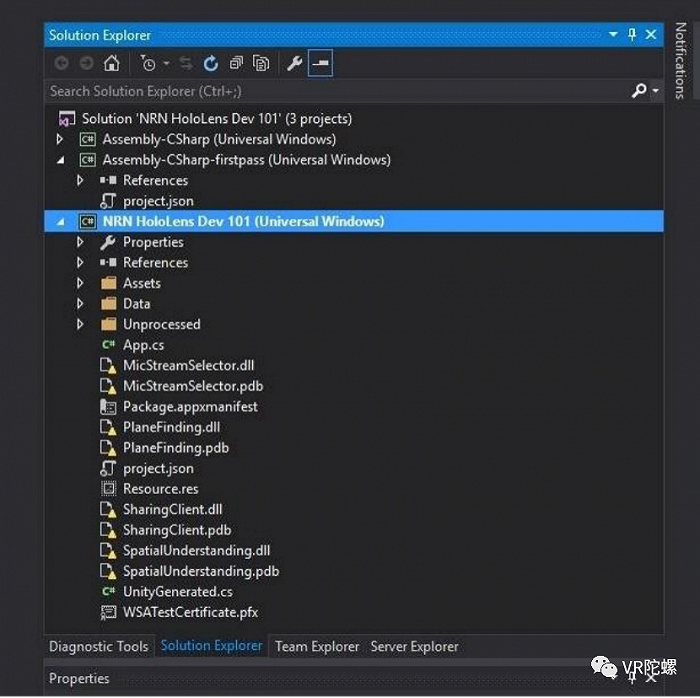Screen dimensions: 700x698
Task: Click warning file icon of SharingClient.pdb
Action: tap(108, 531)
